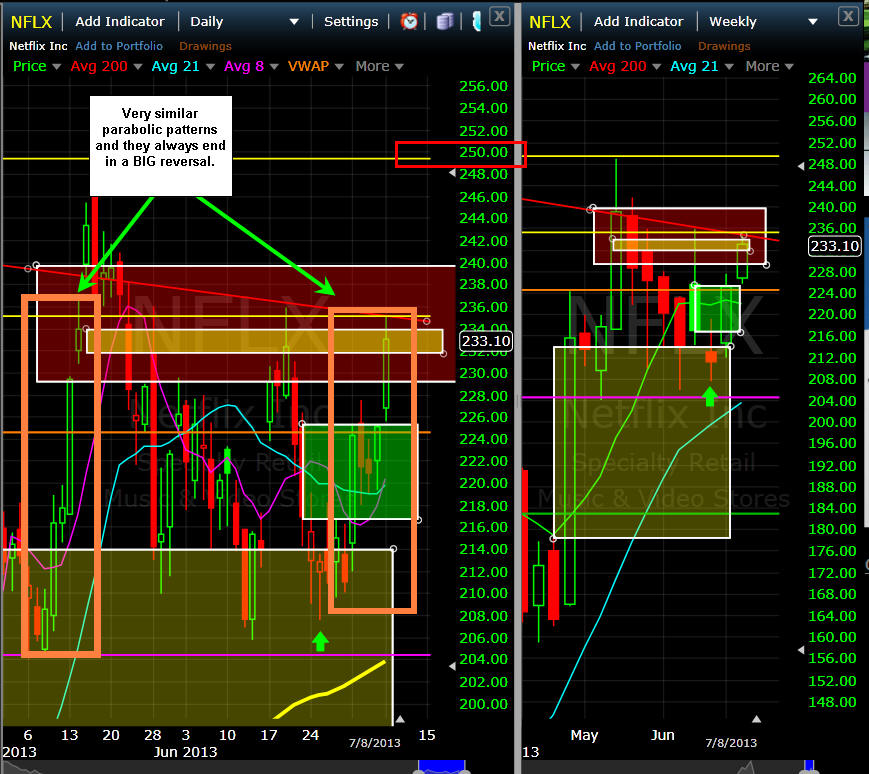Click the database stack icon in toolbar
The image size is (869, 774).
[x=445, y=21]
